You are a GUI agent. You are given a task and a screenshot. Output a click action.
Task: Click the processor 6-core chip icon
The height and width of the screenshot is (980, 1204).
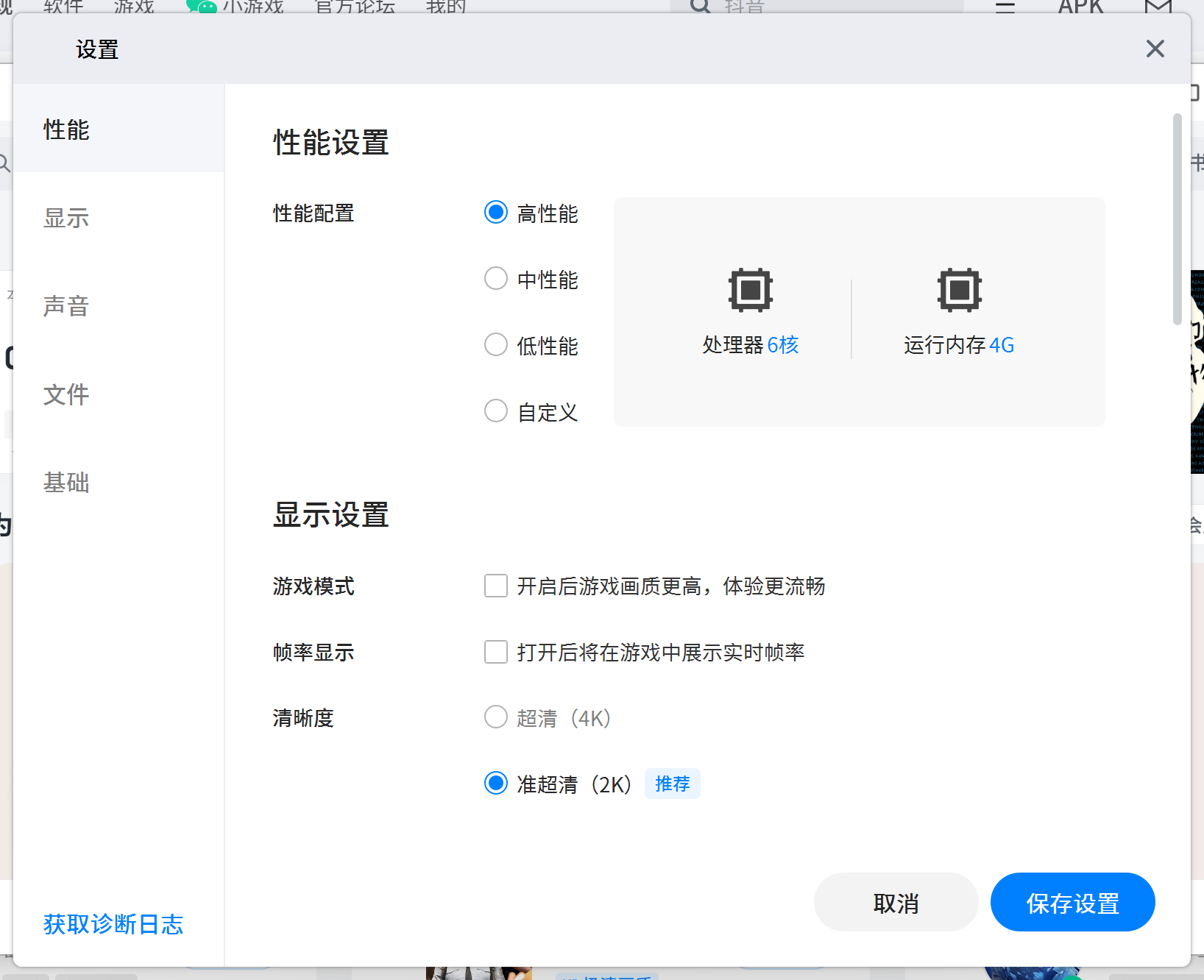click(750, 290)
